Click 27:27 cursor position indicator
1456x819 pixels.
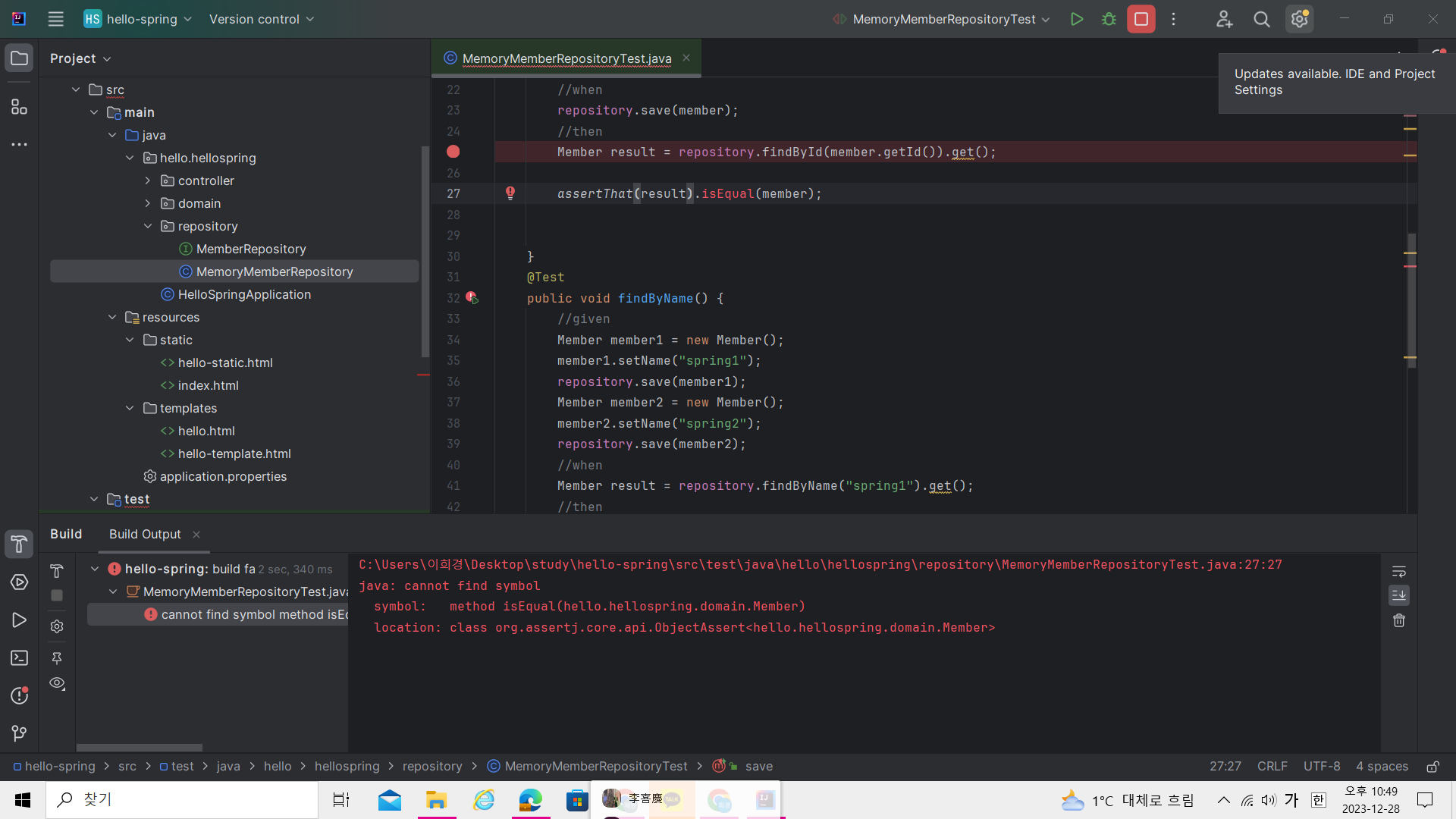(1225, 767)
